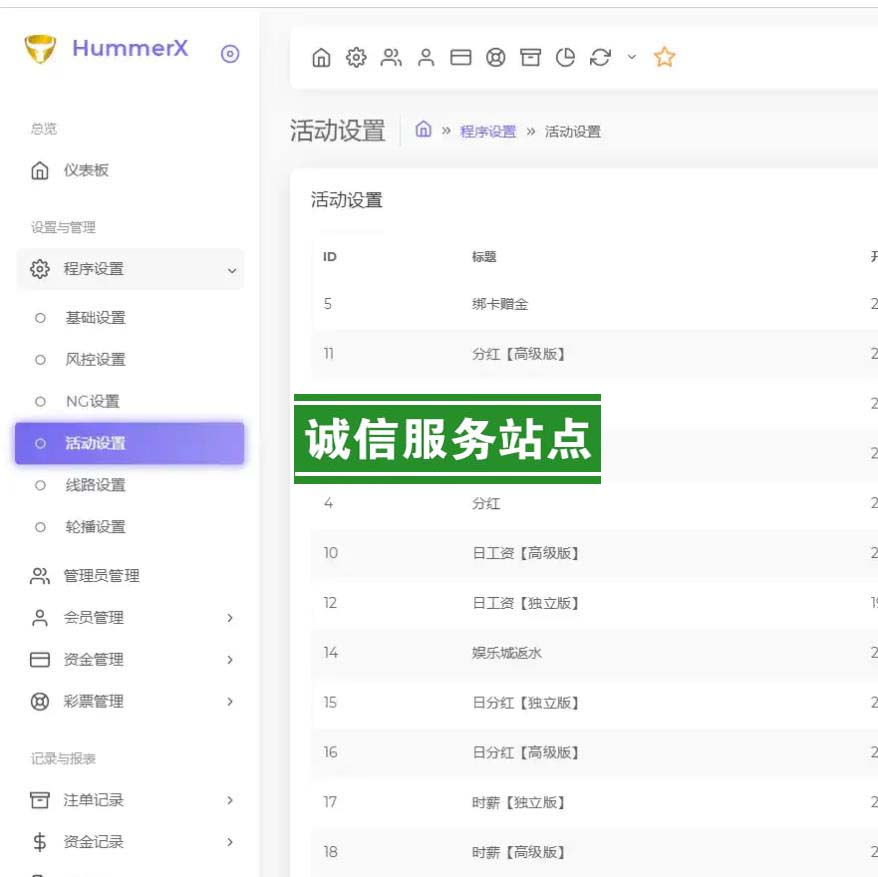This screenshot has width=878, height=877.
Task: Click the gear settings icon in top toolbar
Action: point(356,58)
